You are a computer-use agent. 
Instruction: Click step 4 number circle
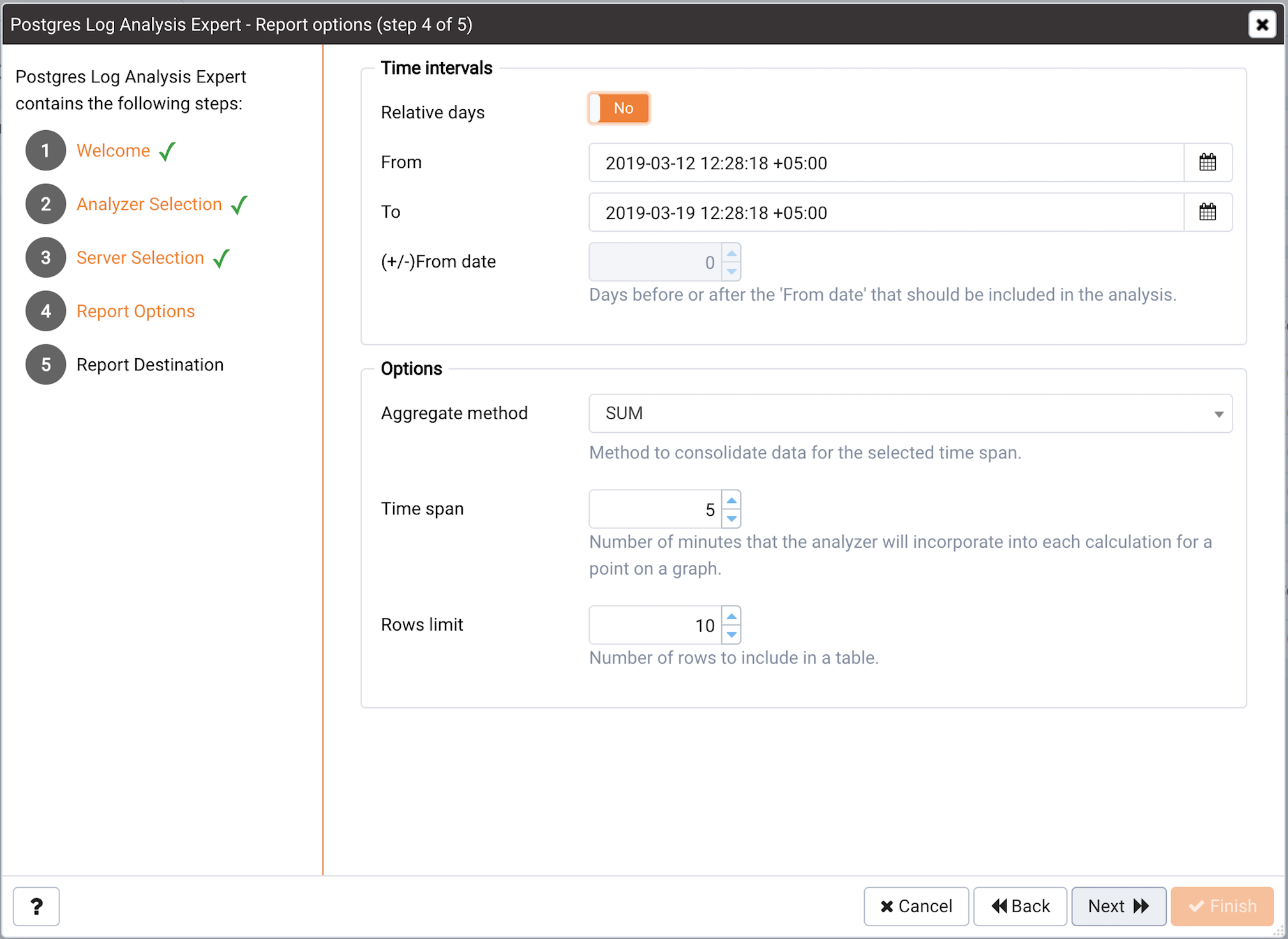click(45, 312)
